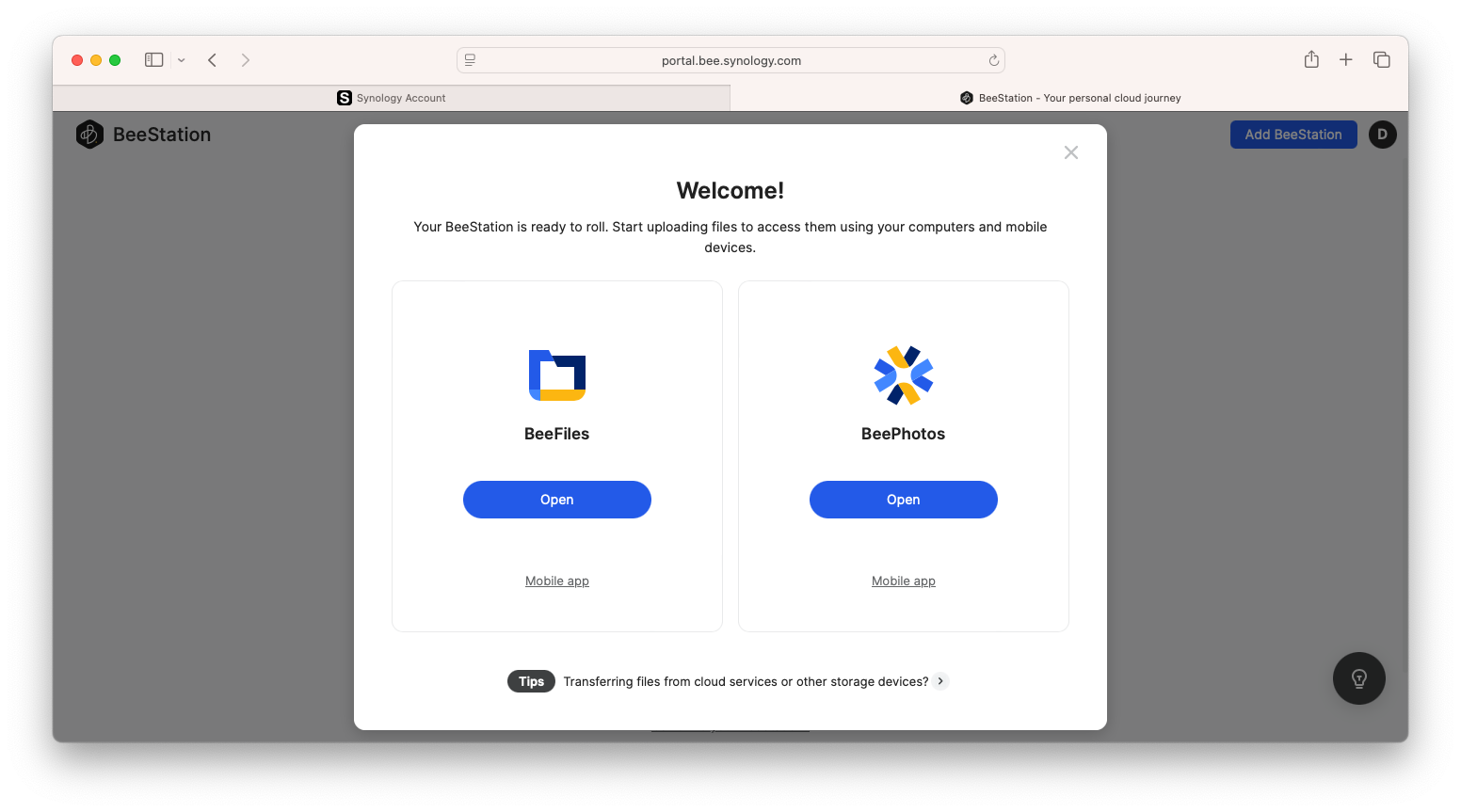
Task: Switch to the Synology Account tab
Action: coord(392,98)
